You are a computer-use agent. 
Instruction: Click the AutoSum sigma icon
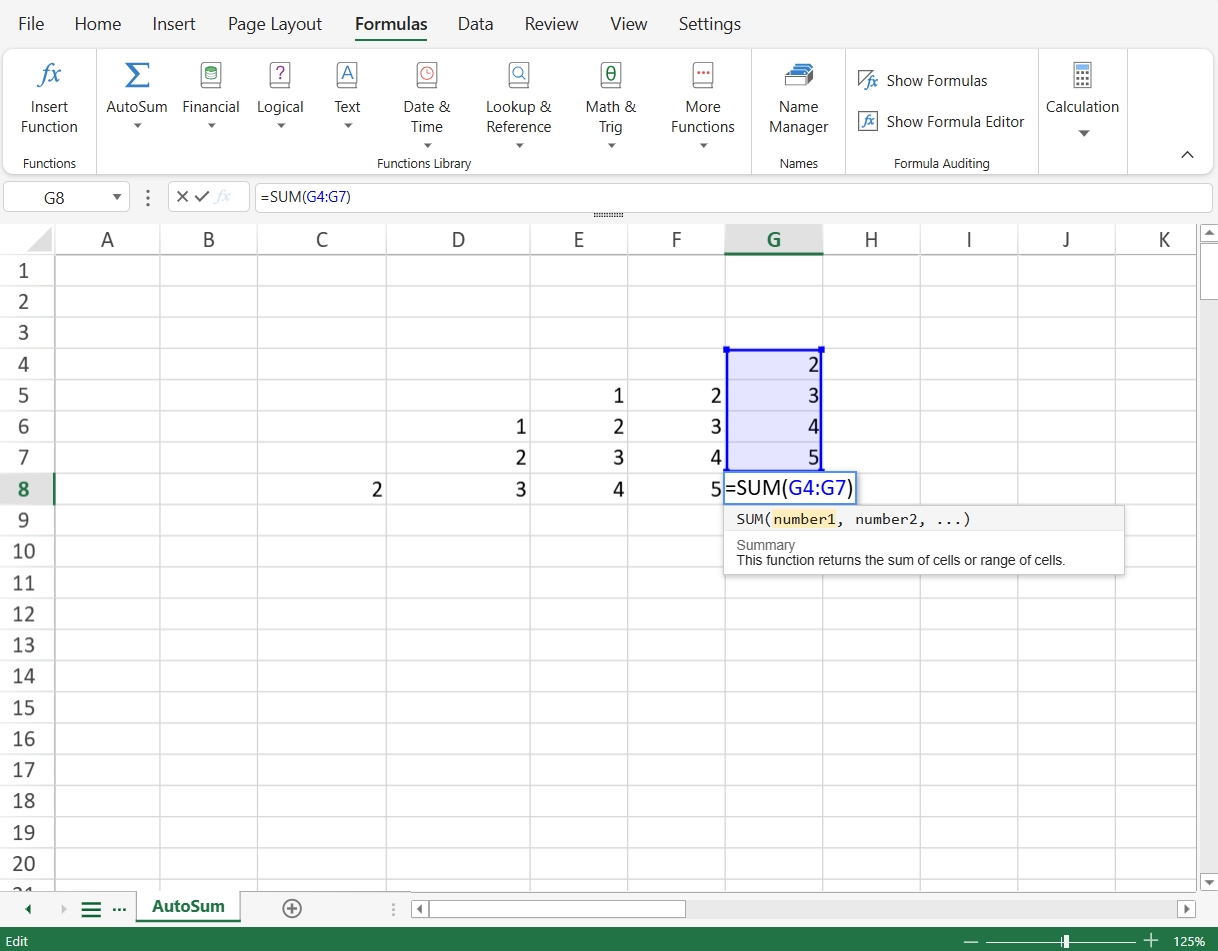(137, 76)
